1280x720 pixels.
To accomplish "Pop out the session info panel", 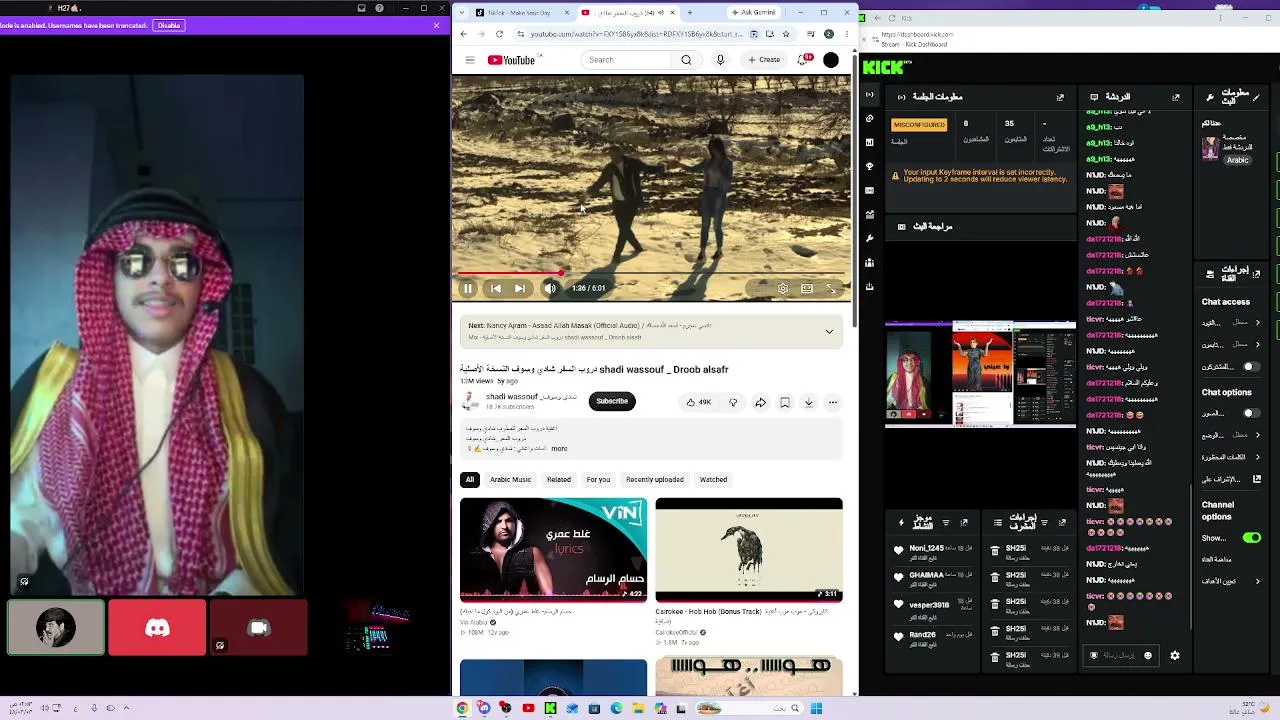I will (1060, 97).
